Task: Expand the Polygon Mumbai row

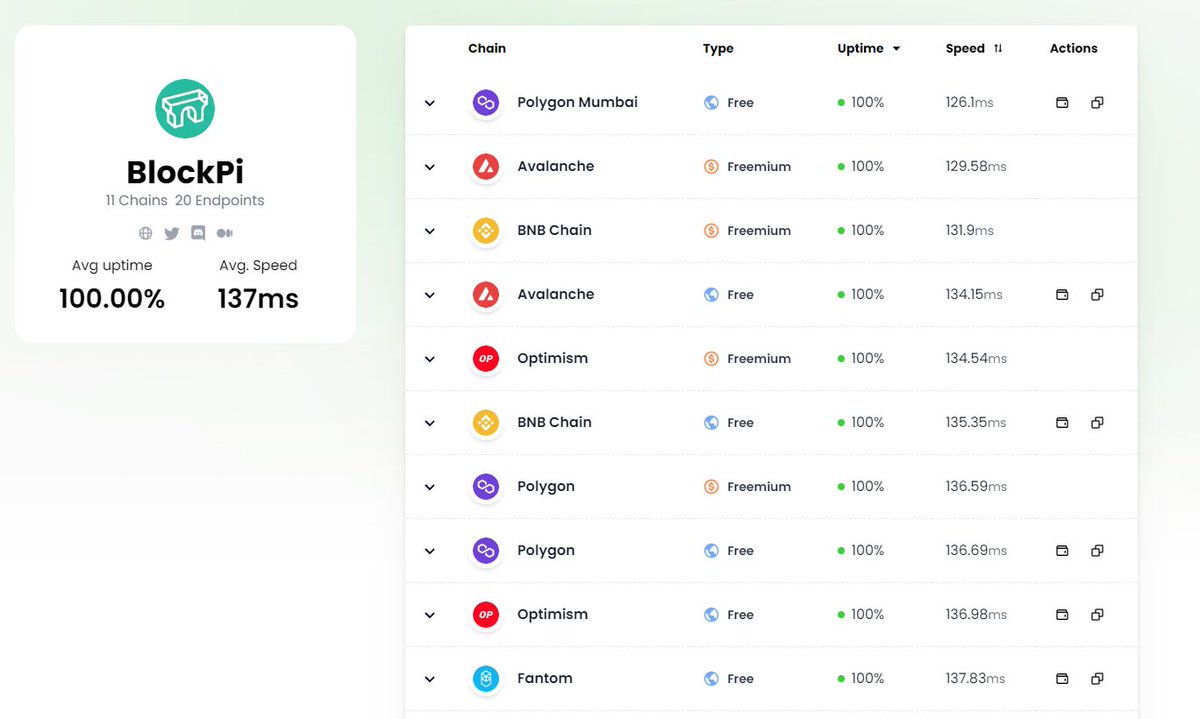Action: pos(430,103)
